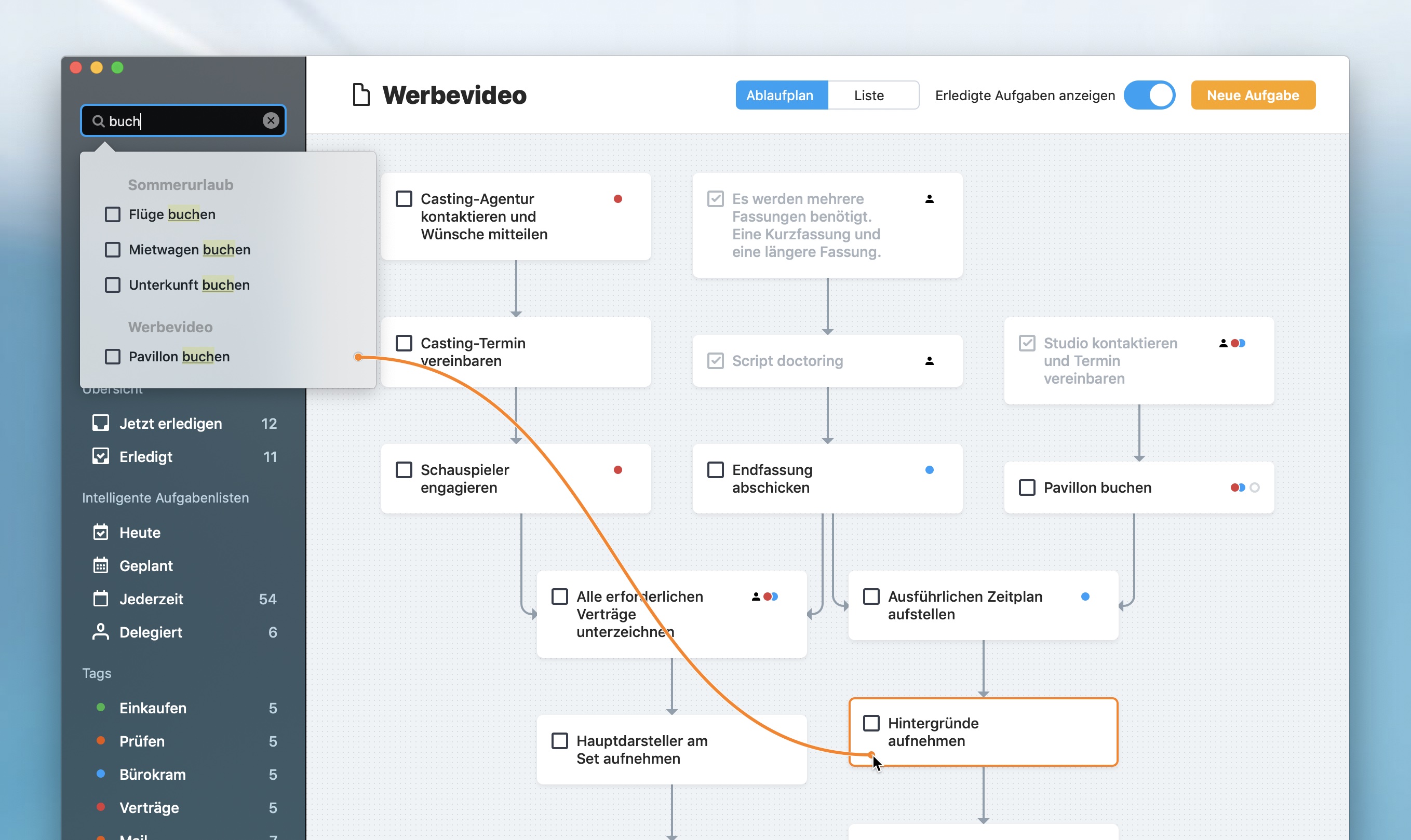The image size is (1411, 840).
Task: Toggle Erledigte Aufgaben anzeigen switch
Action: pos(1149,95)
